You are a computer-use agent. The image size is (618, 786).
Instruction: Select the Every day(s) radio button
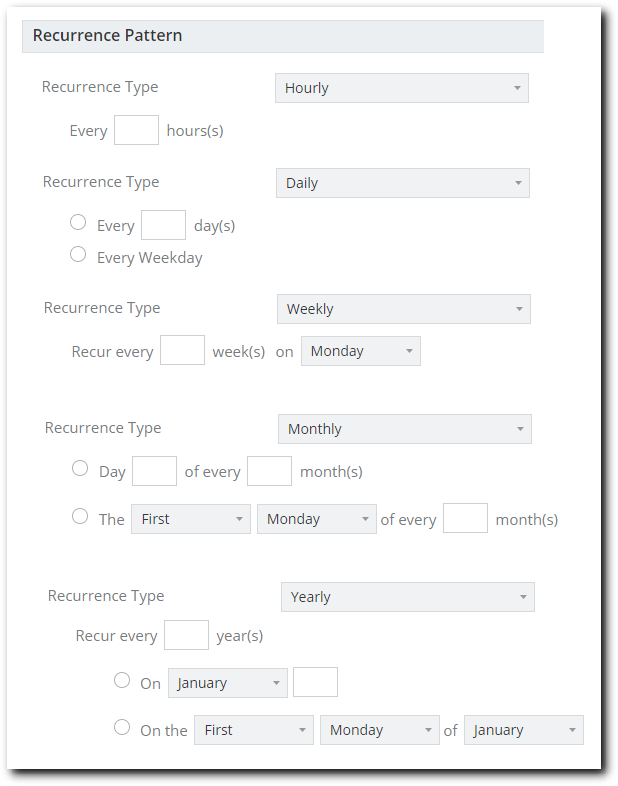tap(78, 222)
